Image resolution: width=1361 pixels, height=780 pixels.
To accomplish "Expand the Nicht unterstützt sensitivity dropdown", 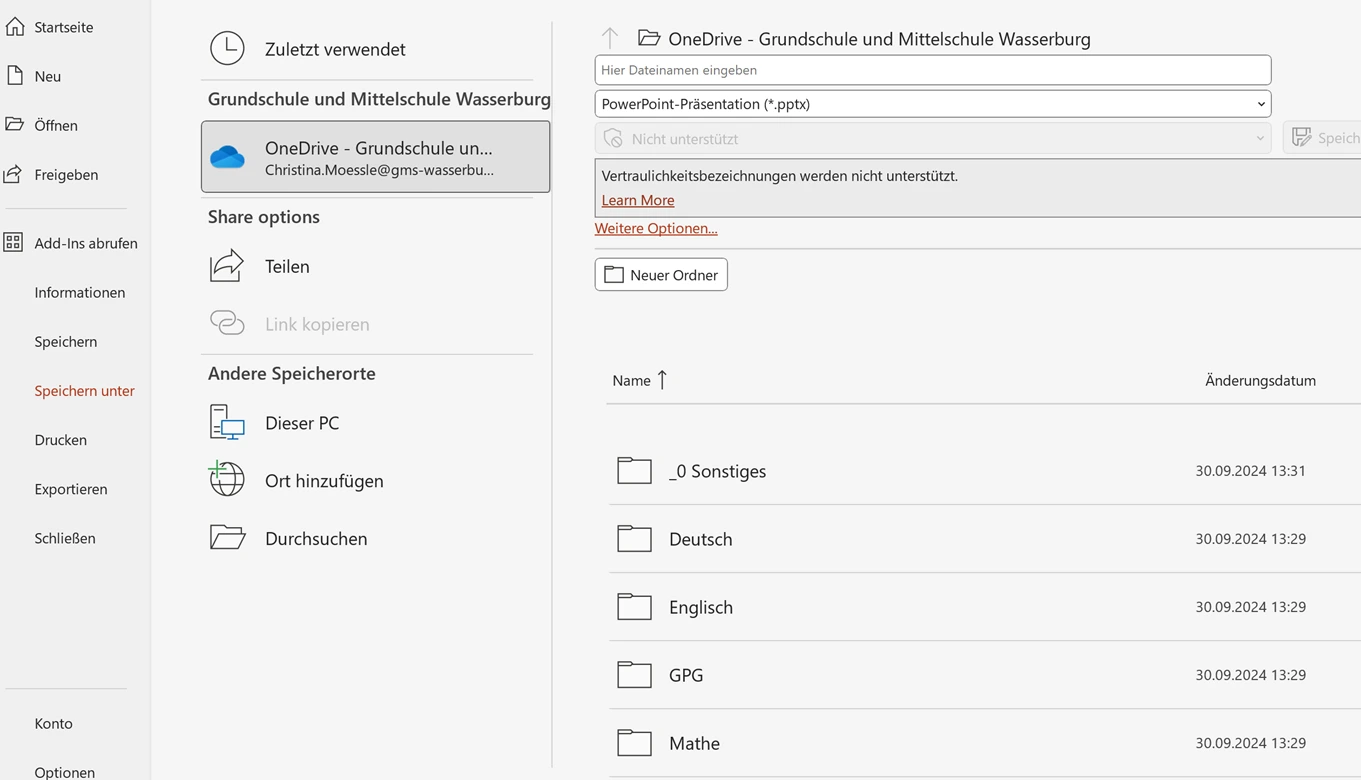I will [932, 139].
